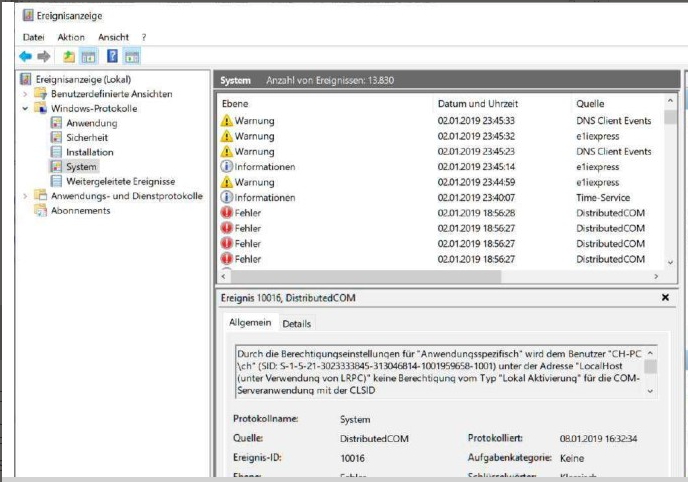Click event list horizontal scroll-right arrow
The image size is (688, 482).
656,276
